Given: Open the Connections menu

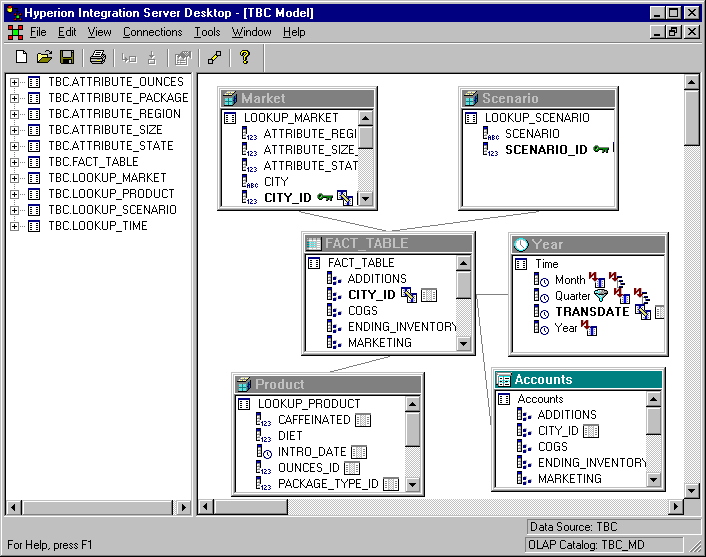Looking at the screenshot, I should (153, 32).
